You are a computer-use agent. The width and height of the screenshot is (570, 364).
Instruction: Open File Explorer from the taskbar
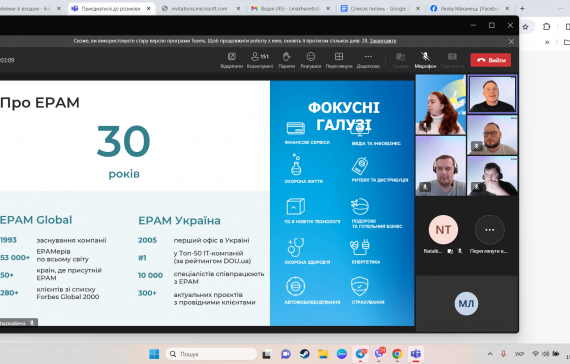click(x=323, y=354)
